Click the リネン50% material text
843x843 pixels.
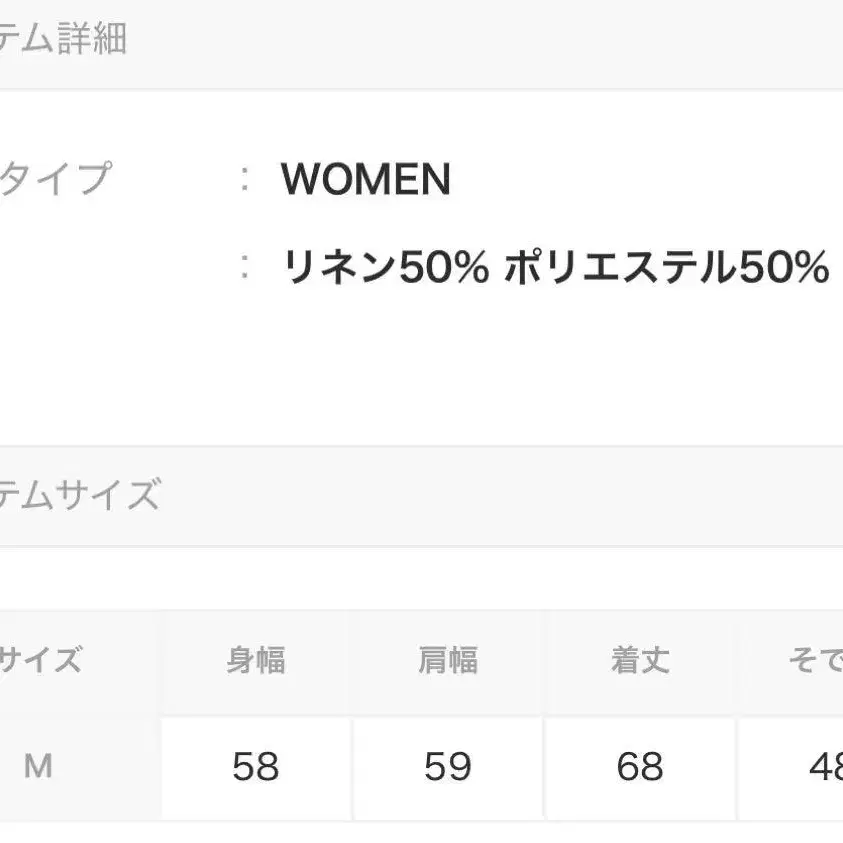(x=386, y=268)
